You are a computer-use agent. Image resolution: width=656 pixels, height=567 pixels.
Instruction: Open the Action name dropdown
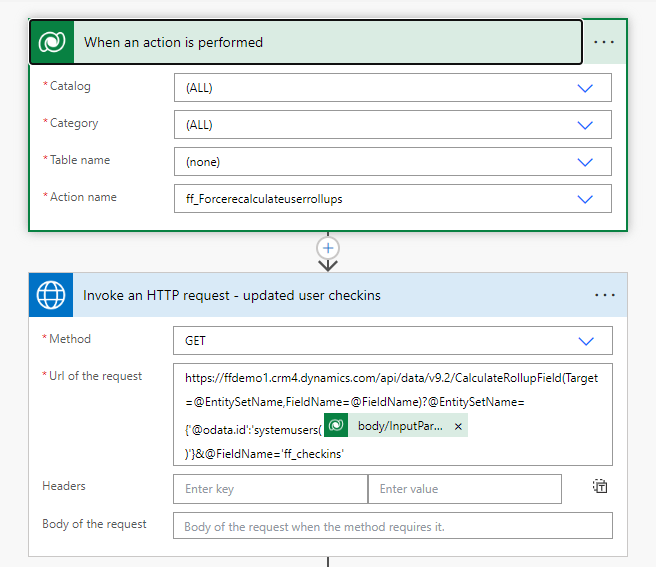pyautogui.click(x=586, y=199)
